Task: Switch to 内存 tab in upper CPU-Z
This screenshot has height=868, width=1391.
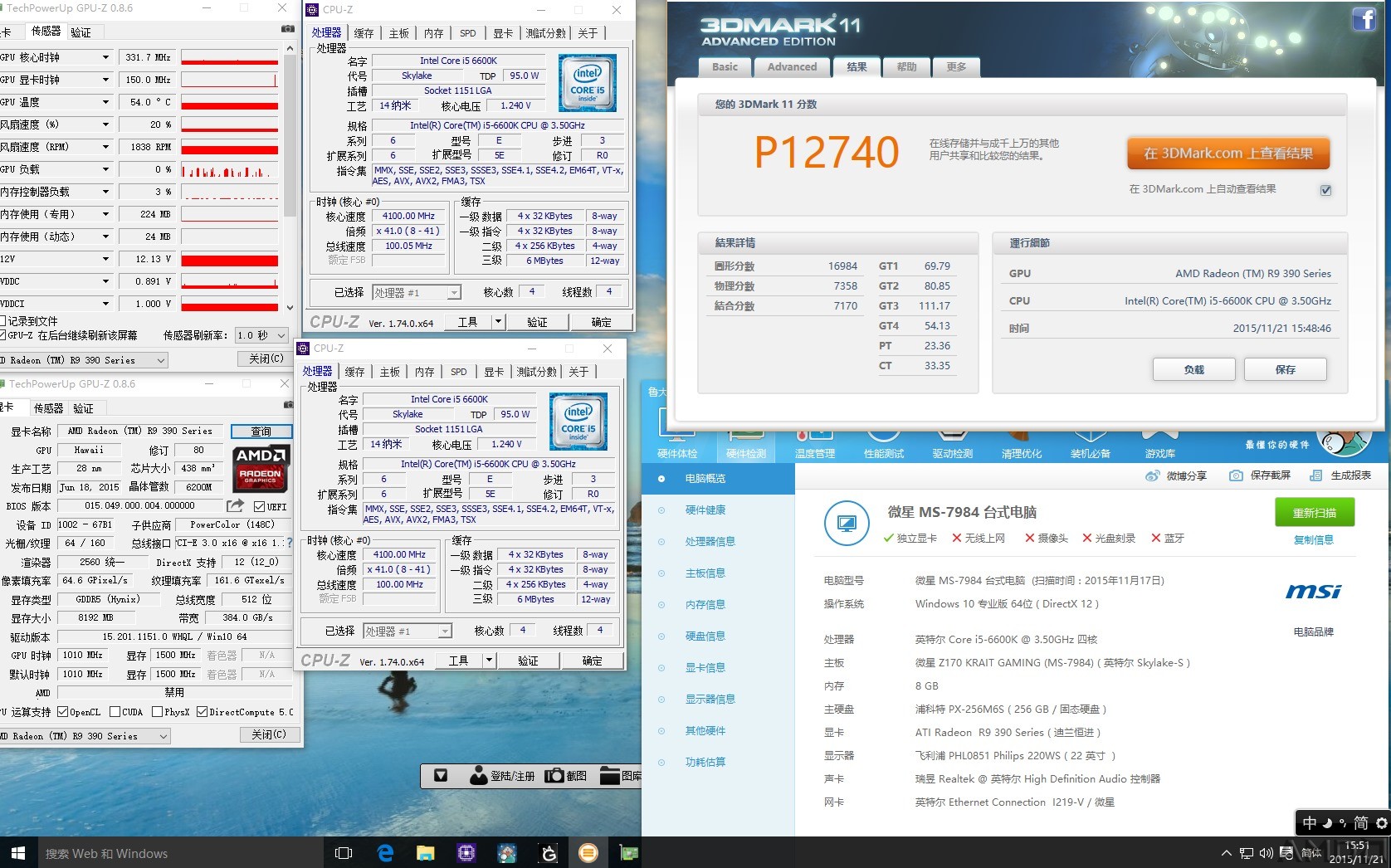Action: point(433,33)
